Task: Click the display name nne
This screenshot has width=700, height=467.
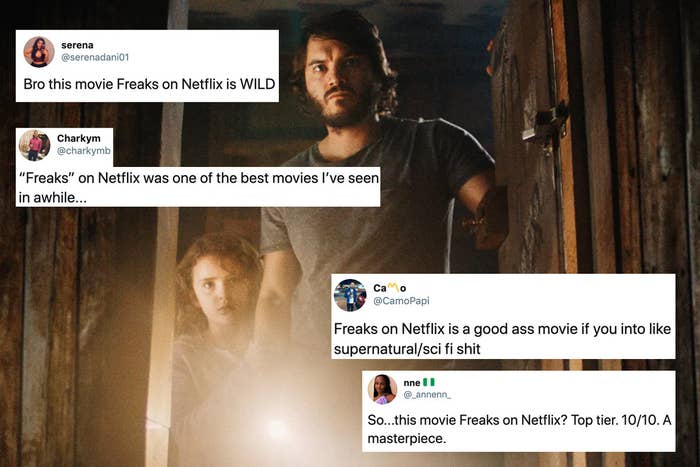Action: tap(412, 383)
